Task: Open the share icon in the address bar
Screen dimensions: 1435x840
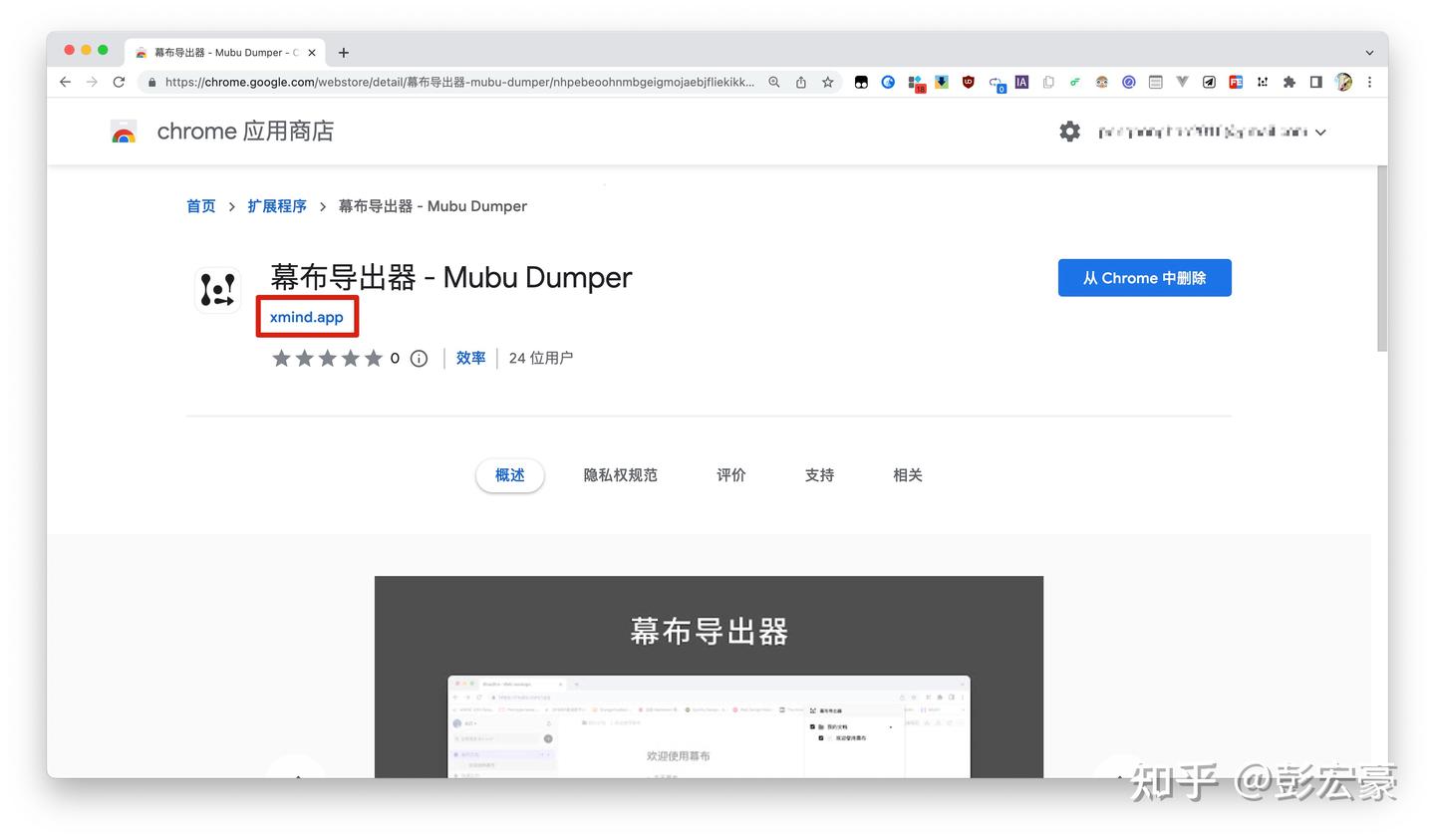Action: (801, 82)
